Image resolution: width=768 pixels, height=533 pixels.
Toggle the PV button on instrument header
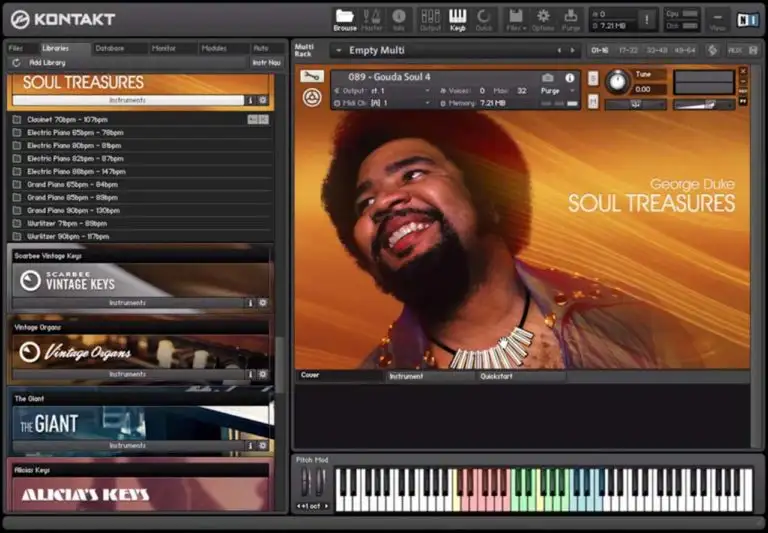point(743,101)
